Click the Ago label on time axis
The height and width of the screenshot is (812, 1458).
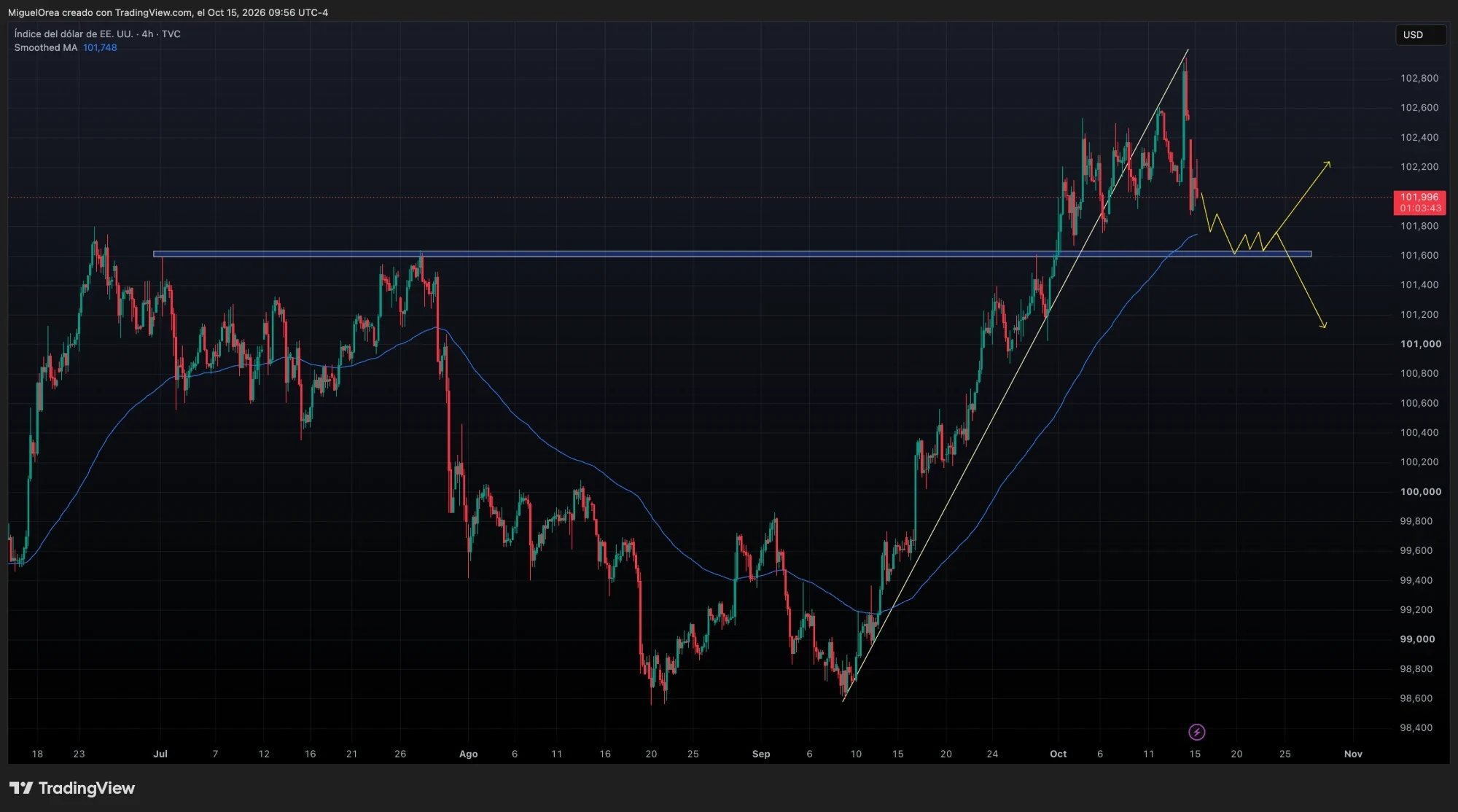(x=468, y=754)
